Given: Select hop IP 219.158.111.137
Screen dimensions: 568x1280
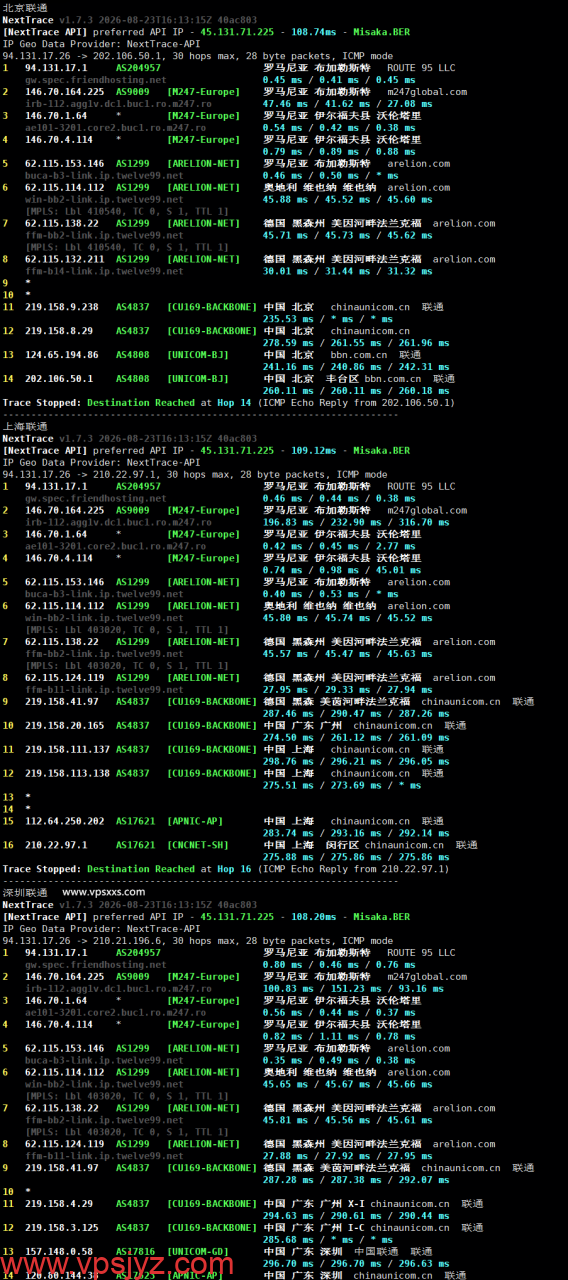Looking at the screenshot, I should [x=67, y=749].
